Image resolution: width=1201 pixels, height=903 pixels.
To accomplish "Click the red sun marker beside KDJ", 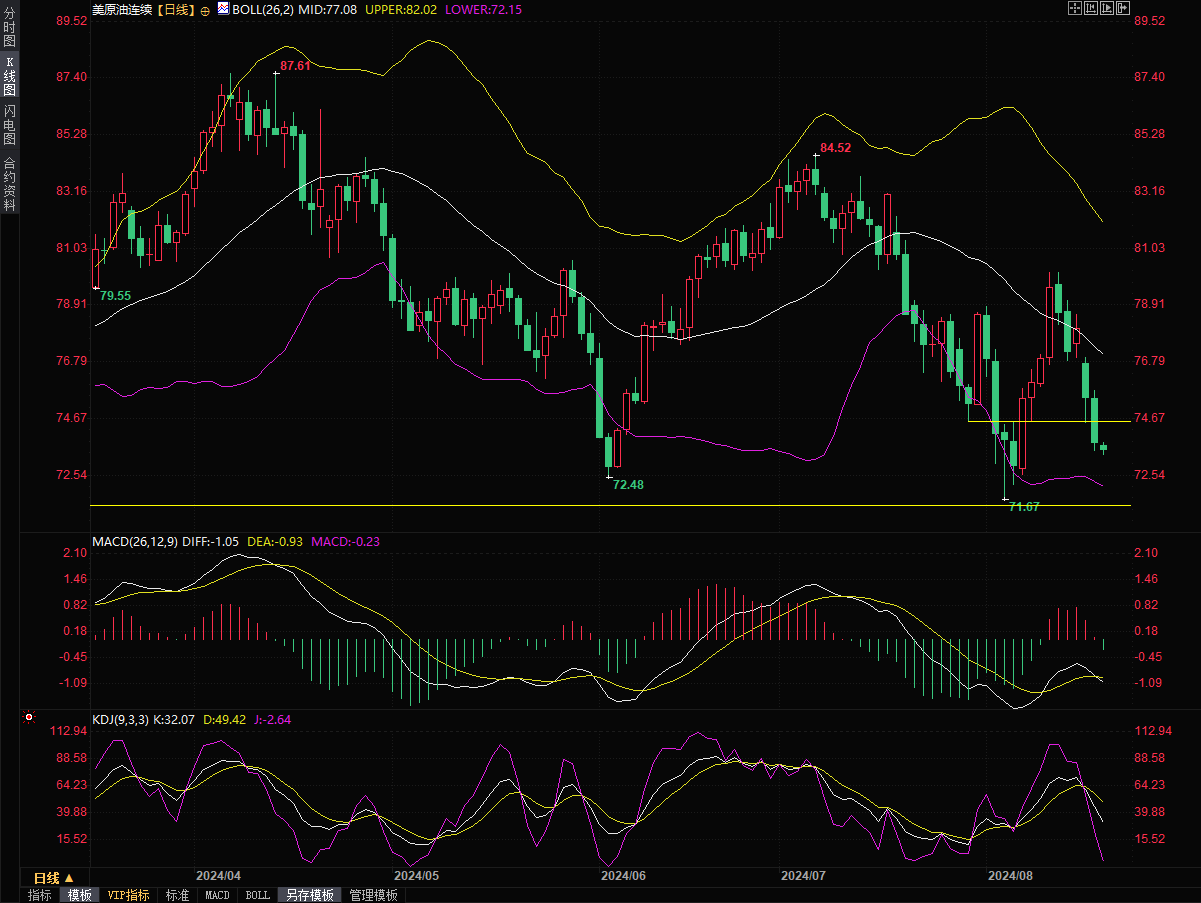I will [x=29, y=718].
